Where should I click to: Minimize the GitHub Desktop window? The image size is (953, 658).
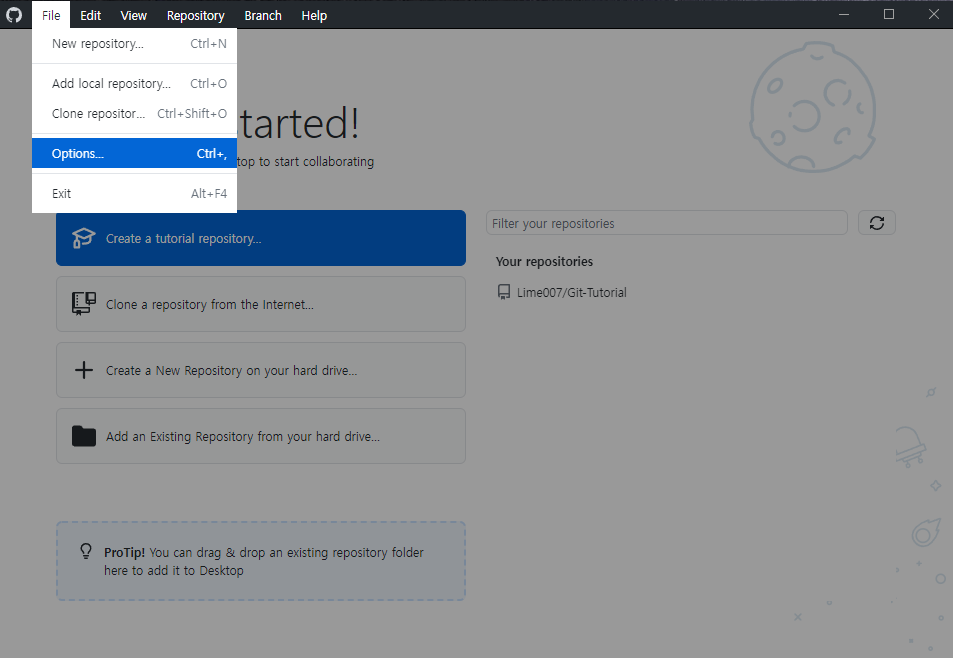point(844,15)
